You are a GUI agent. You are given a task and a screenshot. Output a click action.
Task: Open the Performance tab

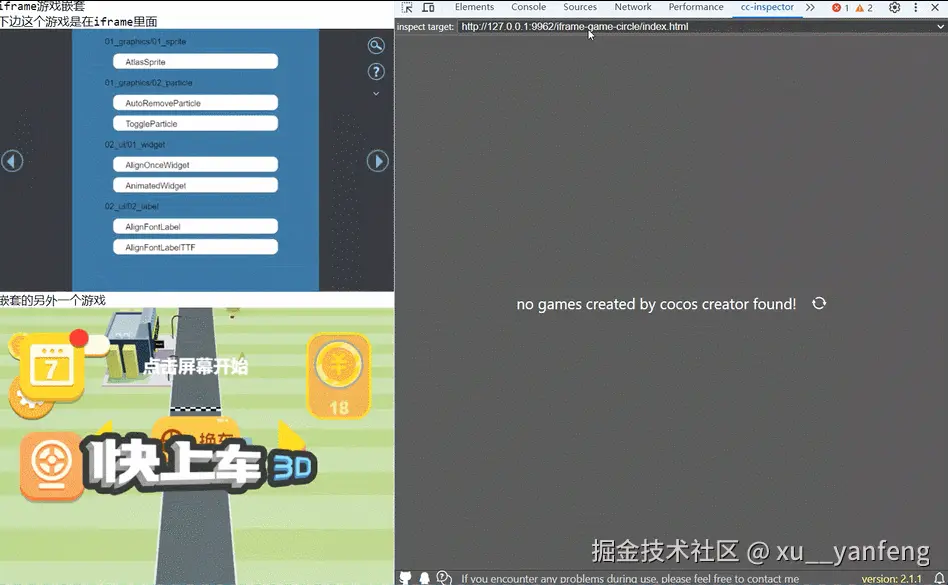696,7
